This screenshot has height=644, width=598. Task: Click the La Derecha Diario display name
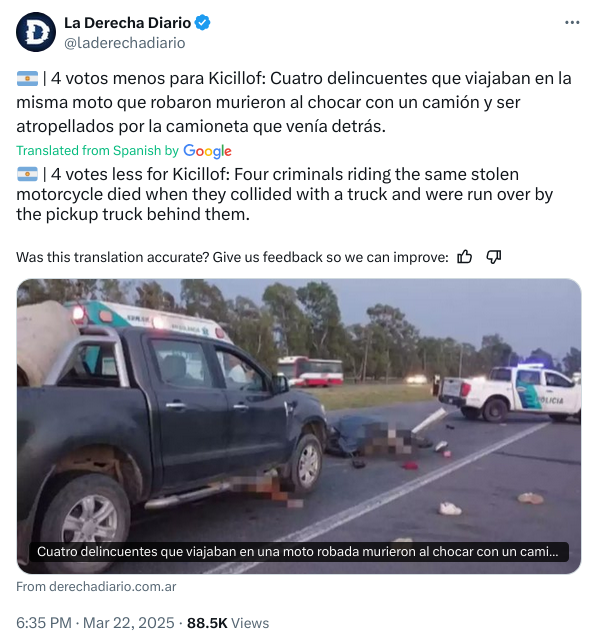tap(127, 23)
